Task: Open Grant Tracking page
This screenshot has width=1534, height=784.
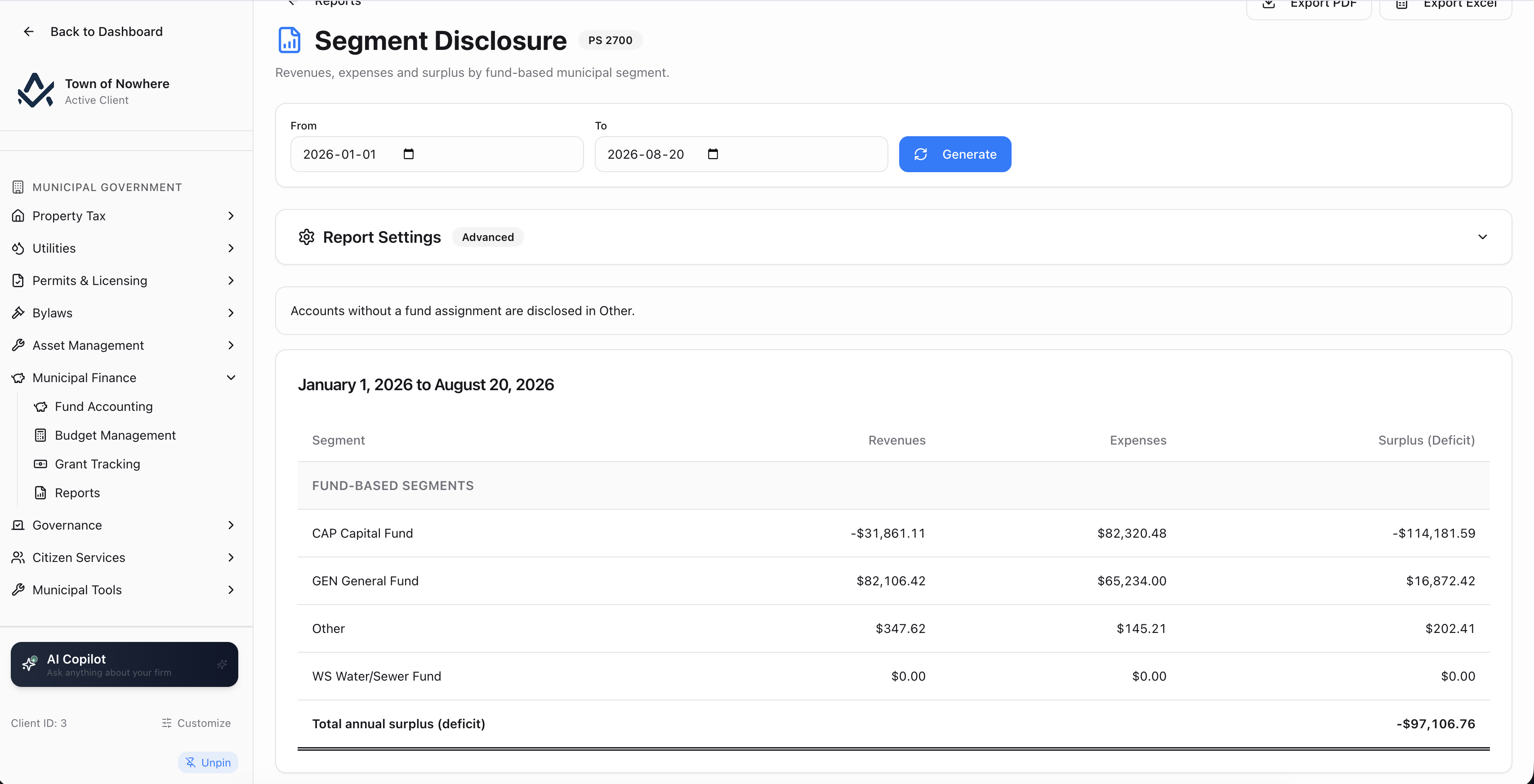Action: tap(97, 464)
